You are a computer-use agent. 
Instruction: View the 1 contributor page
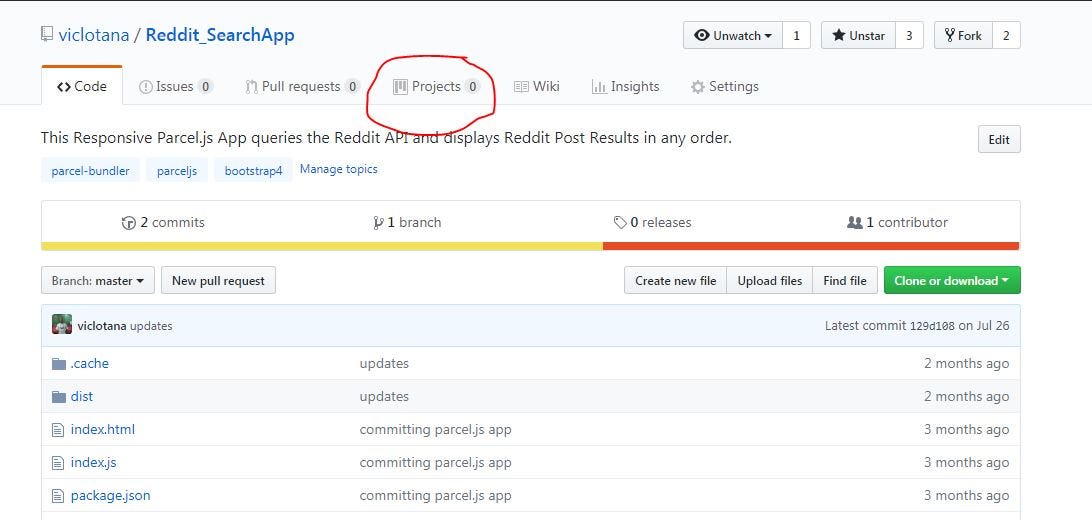point(898,222)
